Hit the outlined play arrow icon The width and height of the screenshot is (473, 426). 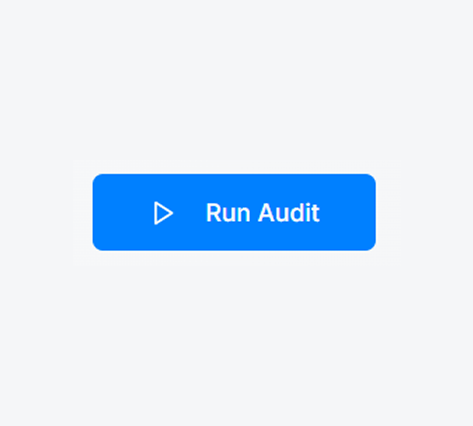163,213
